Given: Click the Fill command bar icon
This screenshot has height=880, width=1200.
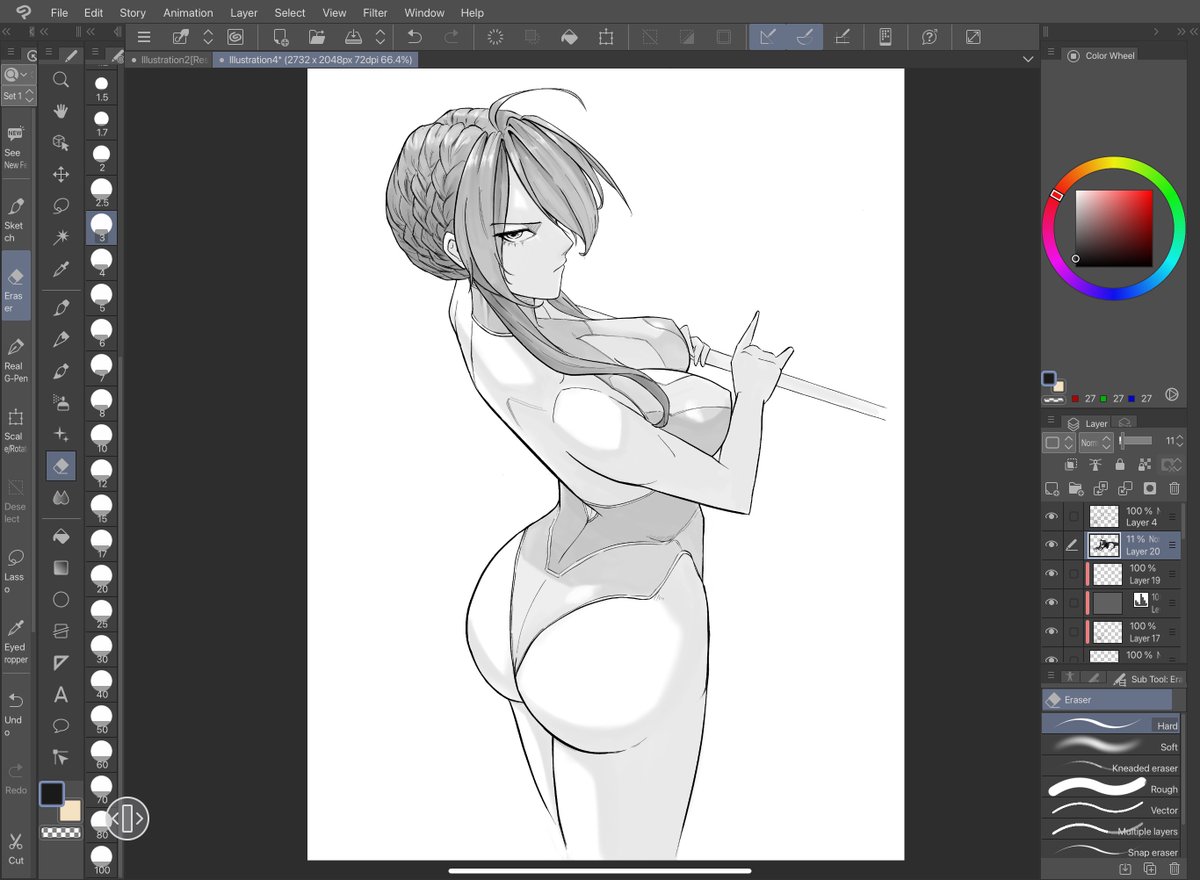Looking at the screenshot, I should (569, 37).
